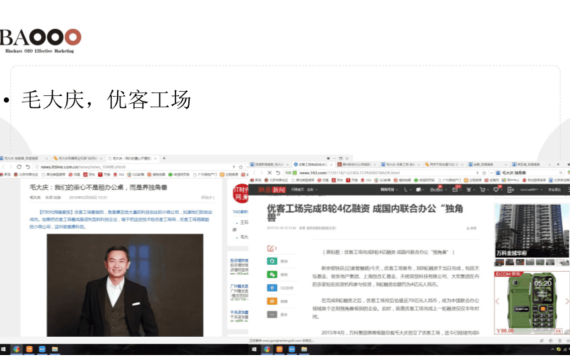Viewport: 570px width, 360px height.
Task: Switch to the second tab in left browser
Action: tap(78, 158)
